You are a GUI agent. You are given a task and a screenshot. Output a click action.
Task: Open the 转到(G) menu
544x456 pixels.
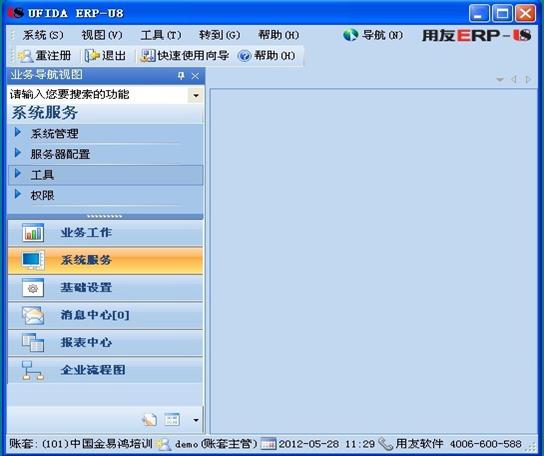[220, 35]
